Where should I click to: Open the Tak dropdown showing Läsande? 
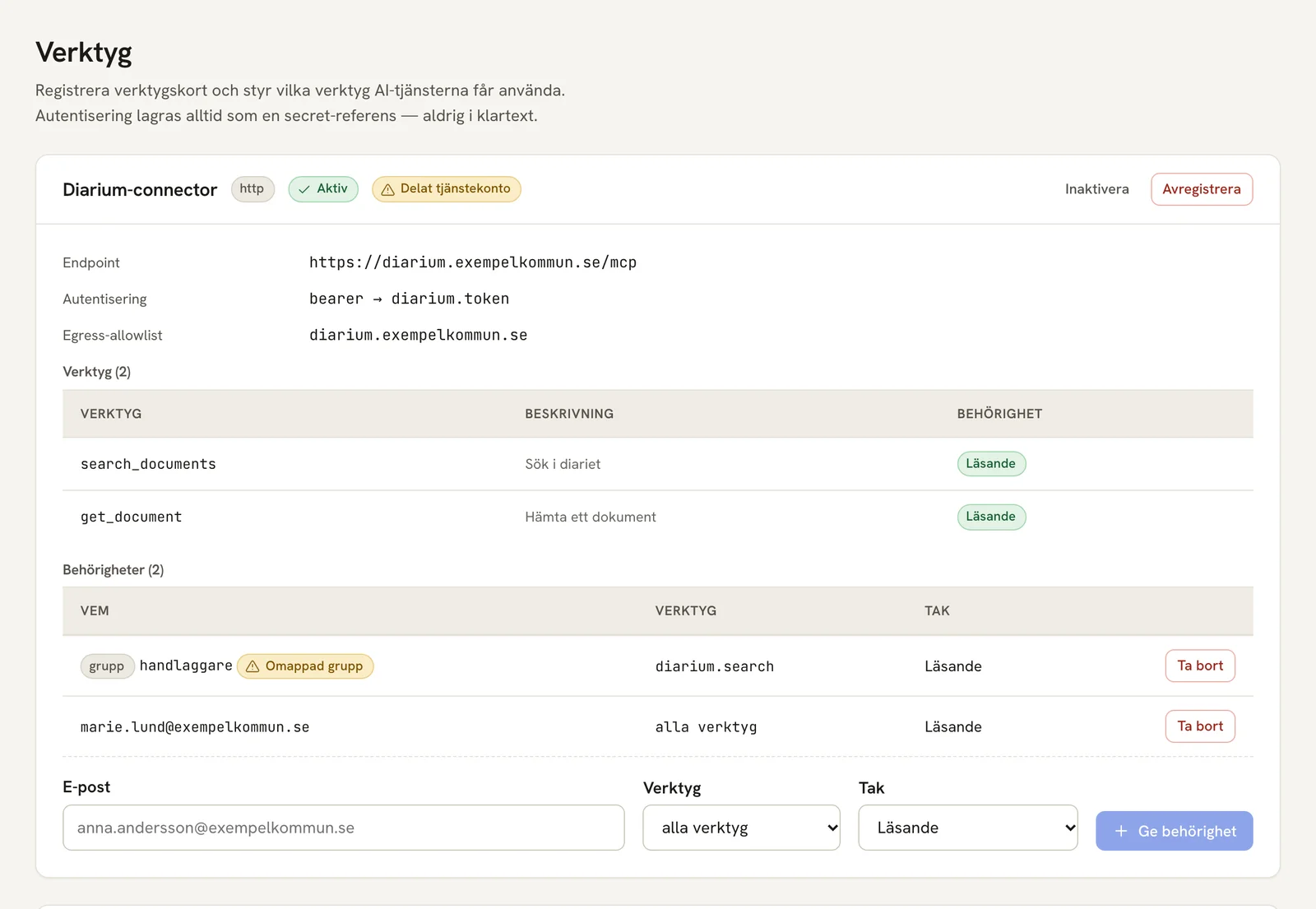click(x=968, y=828)
